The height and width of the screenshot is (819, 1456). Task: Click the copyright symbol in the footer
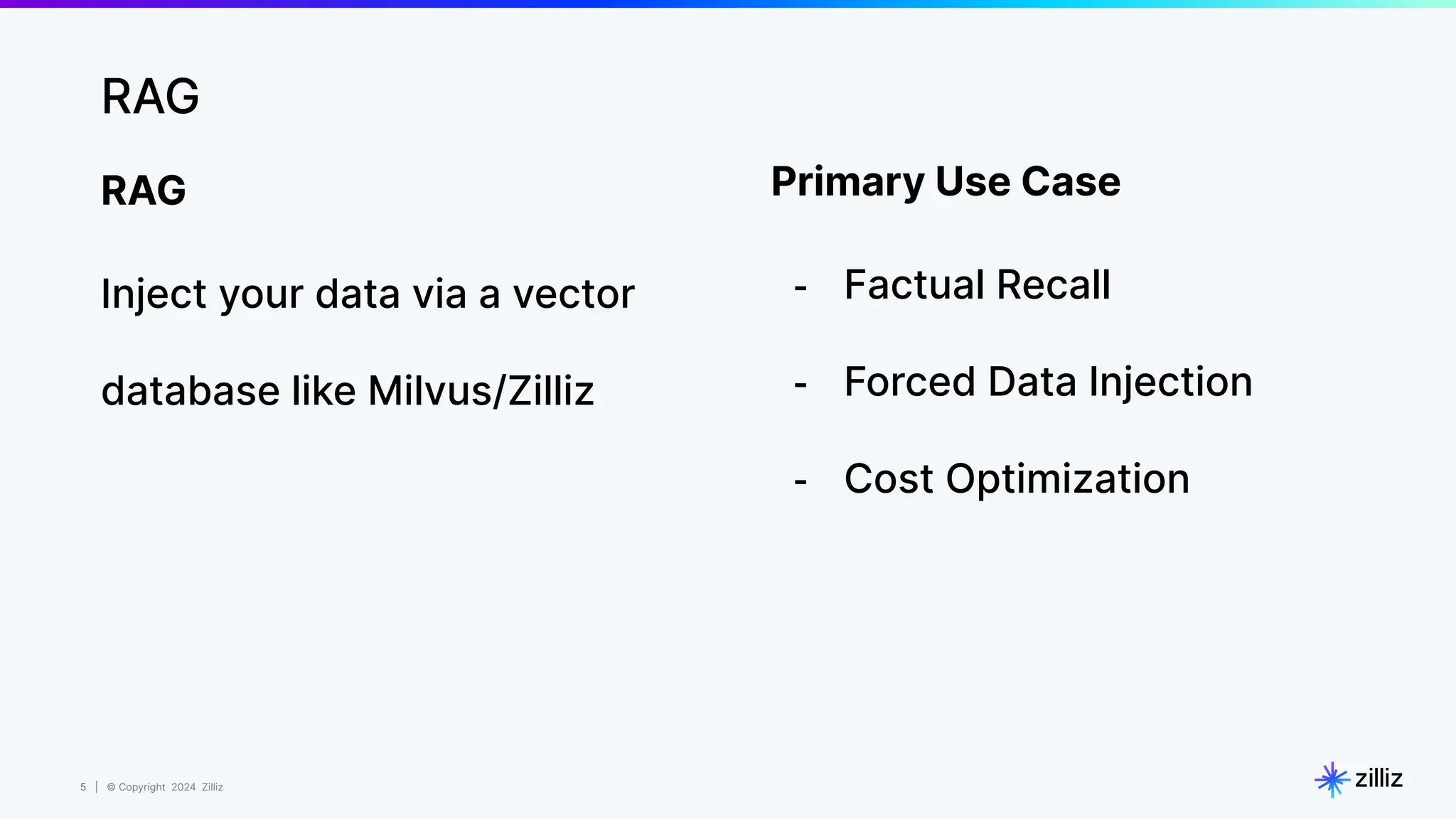tap(111, 787)
